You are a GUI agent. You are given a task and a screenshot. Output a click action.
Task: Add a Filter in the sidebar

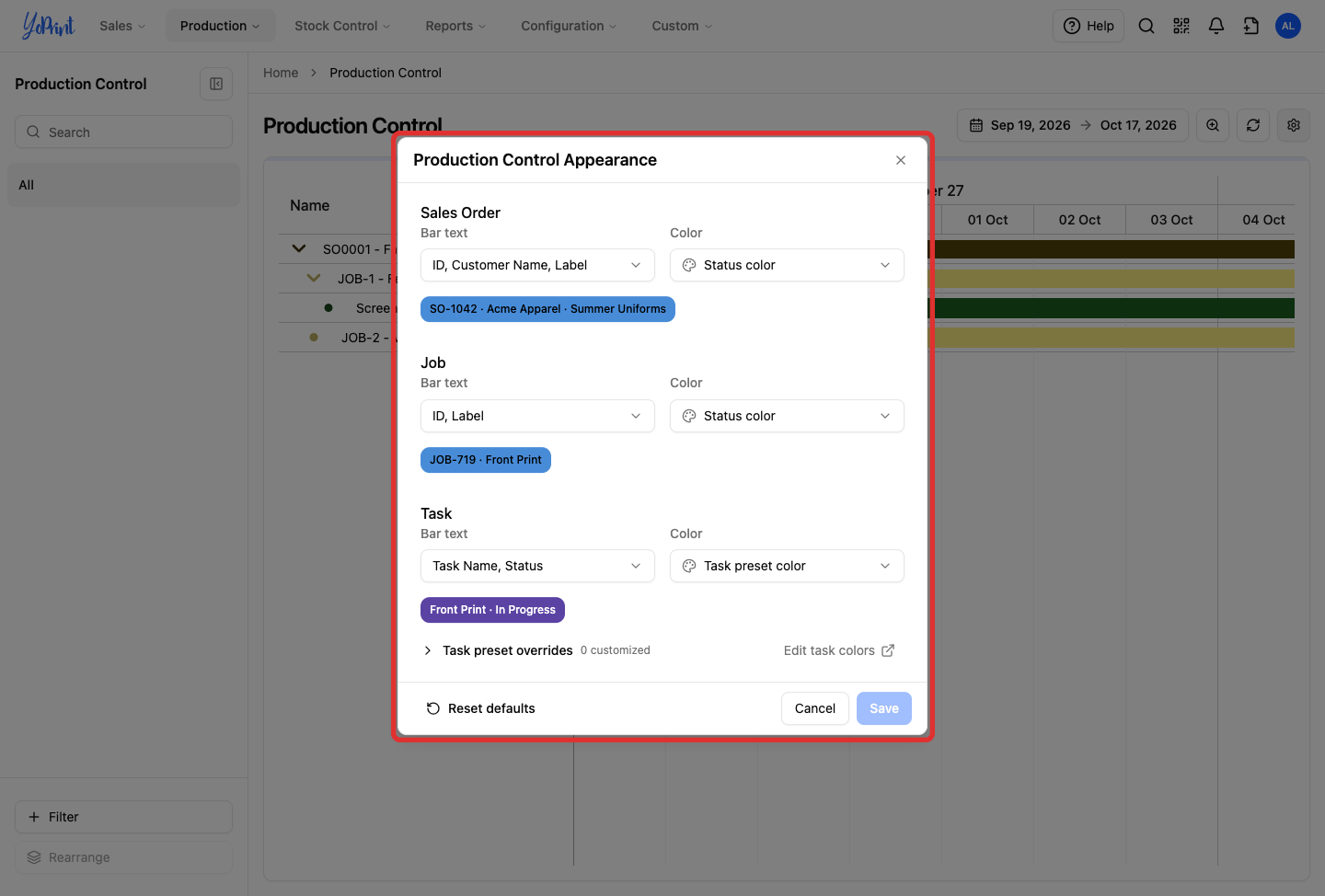click(x=123, y=817)
